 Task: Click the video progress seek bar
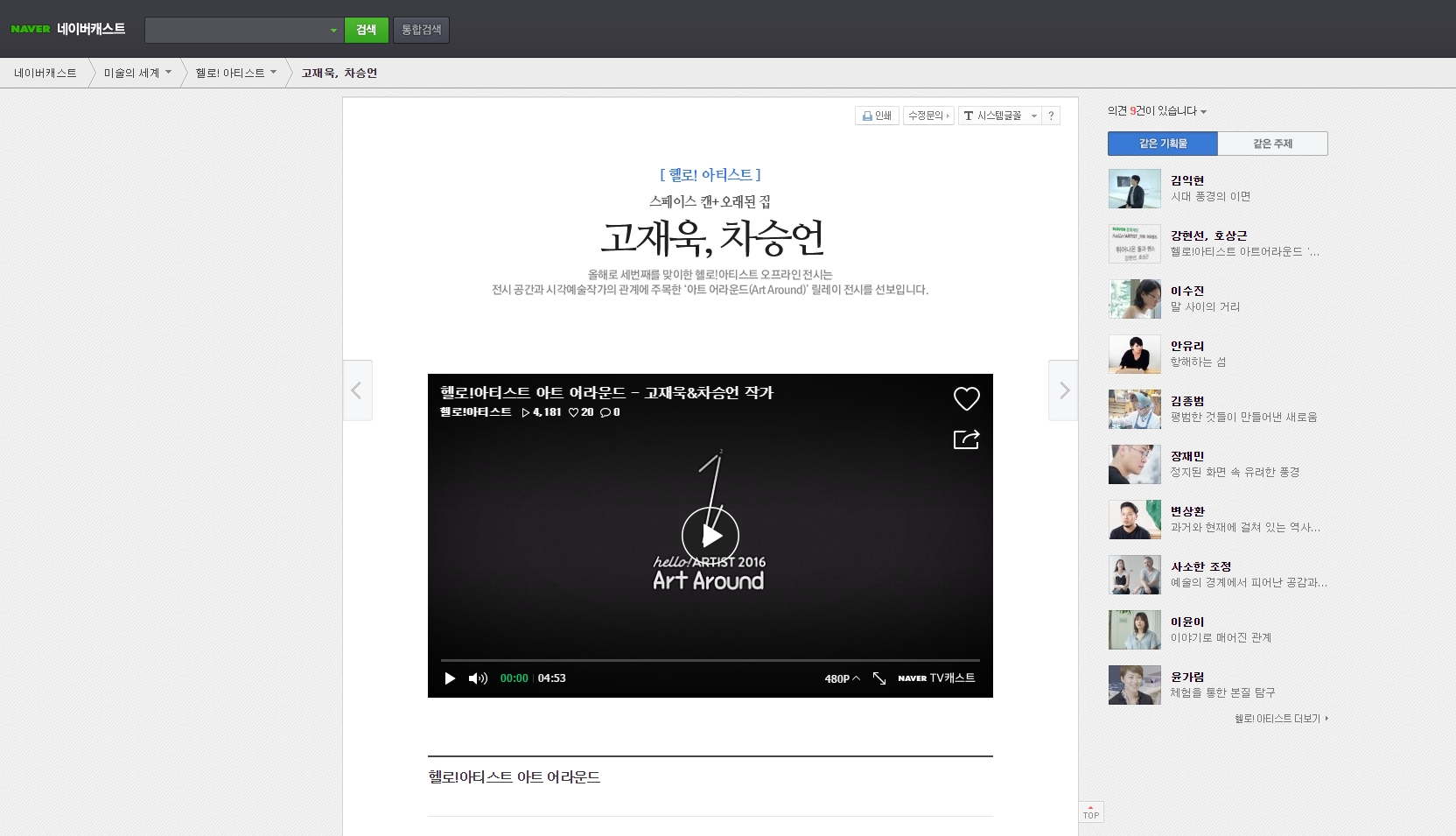pos(710,660)
